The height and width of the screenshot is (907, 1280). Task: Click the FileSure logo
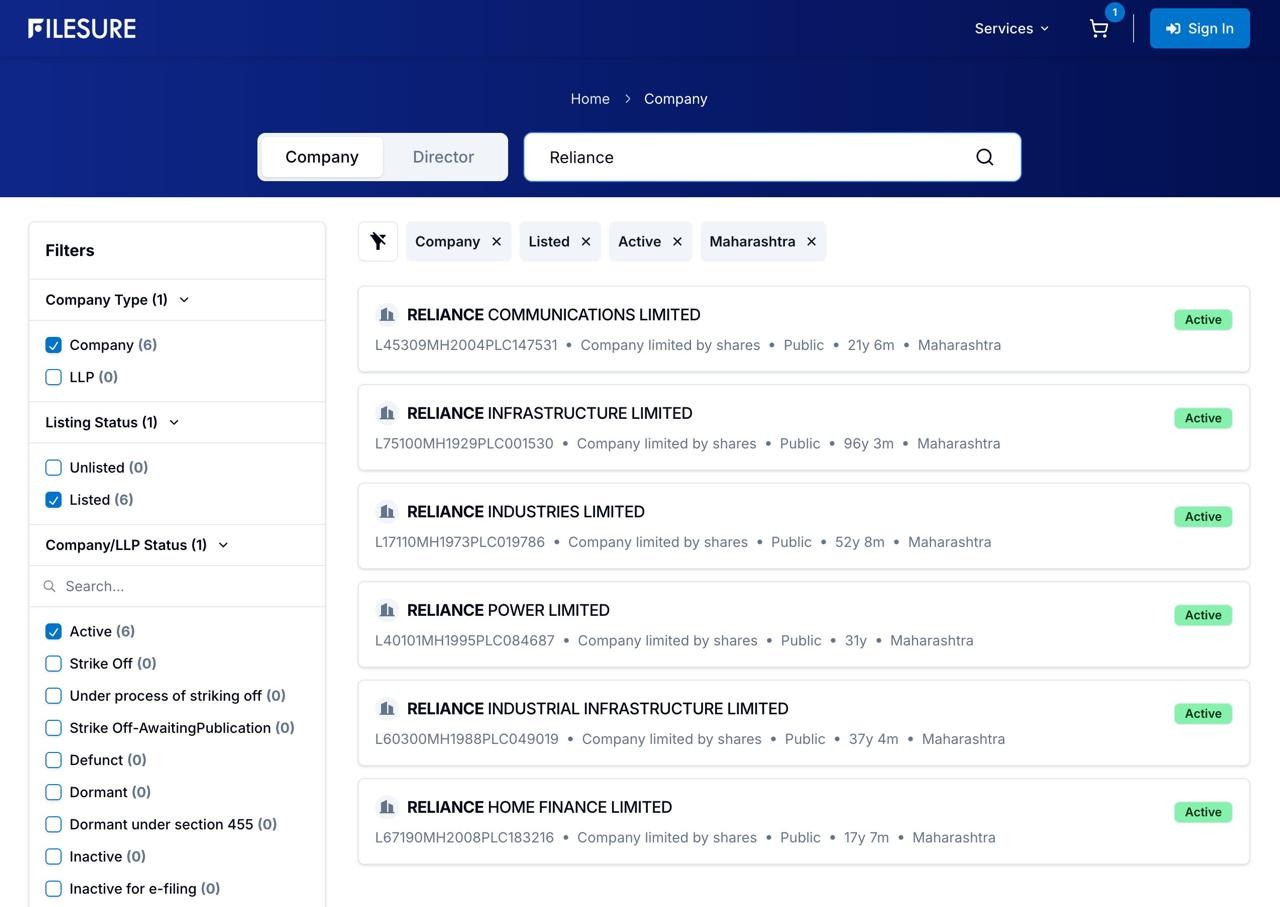coord(82,28)
